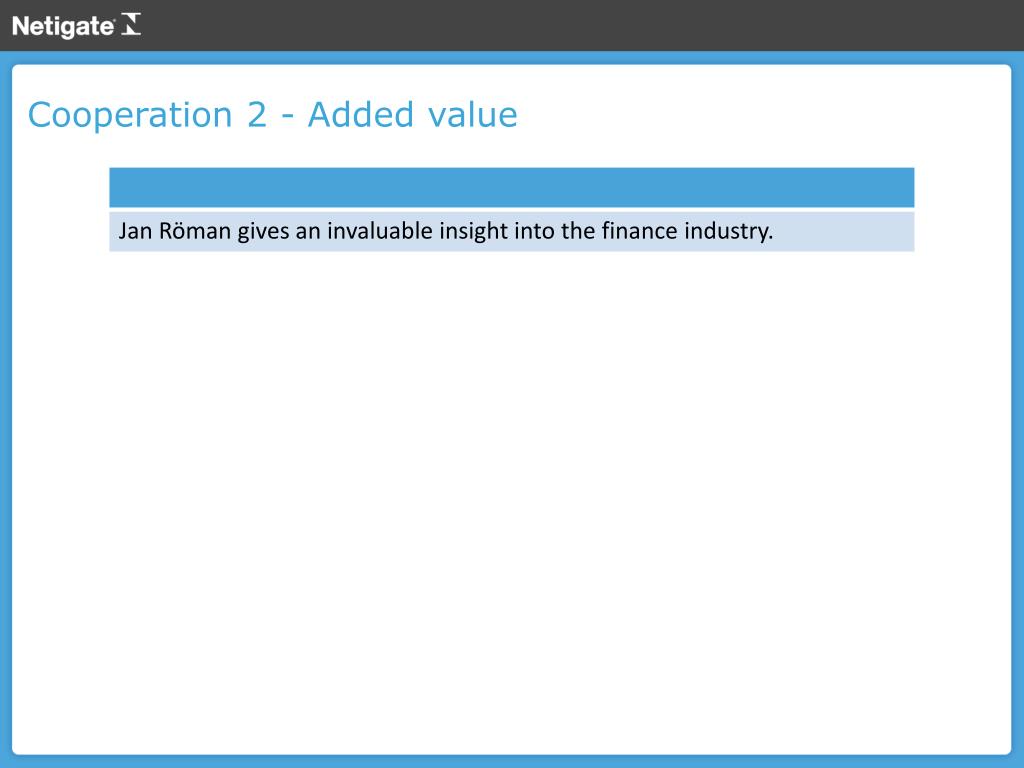Click the word 'gives' in the response row
The height and width of the screenshot is (768, 1024).
263,232
